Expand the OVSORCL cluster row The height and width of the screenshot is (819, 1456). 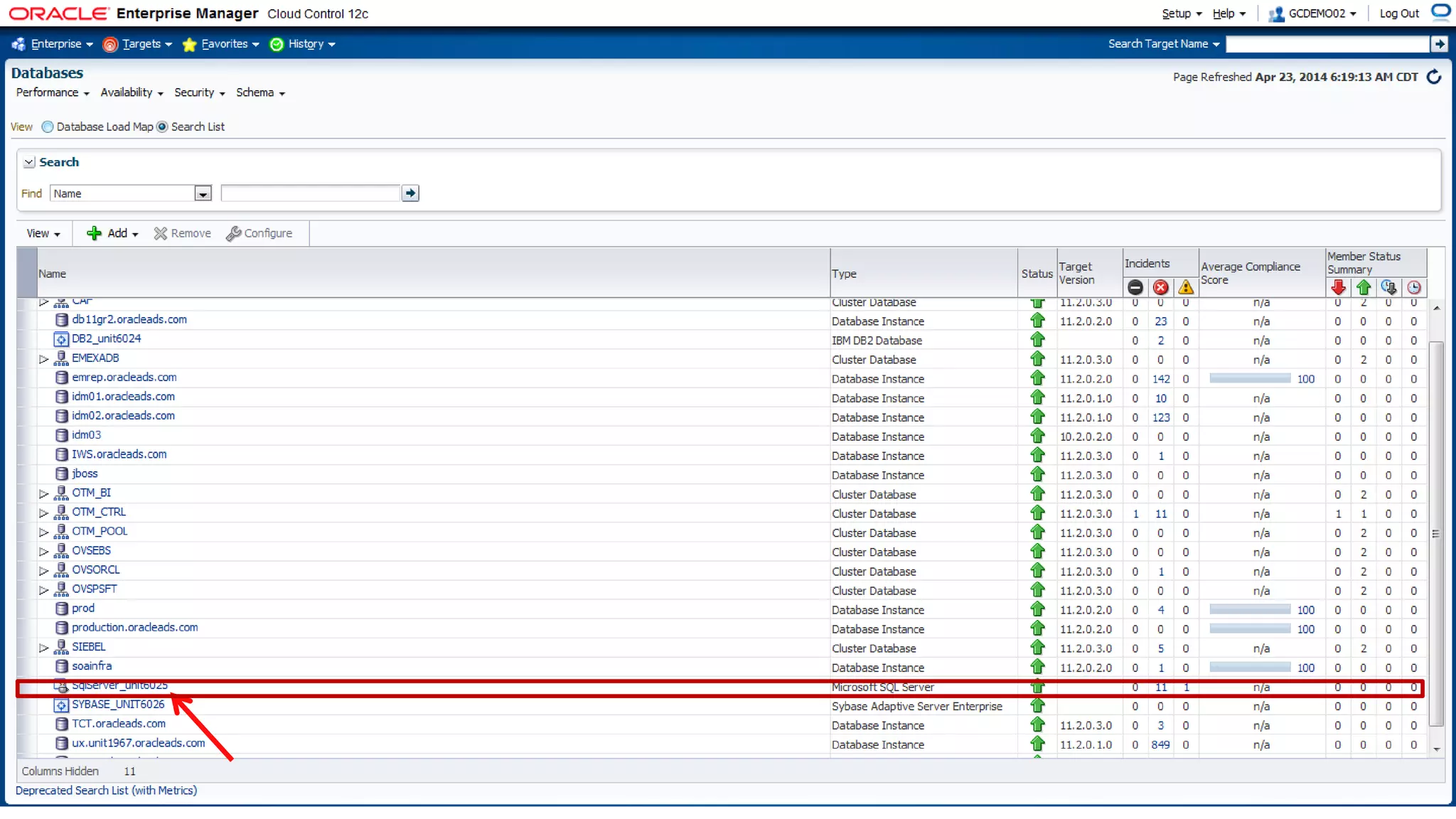click(44, 570)
